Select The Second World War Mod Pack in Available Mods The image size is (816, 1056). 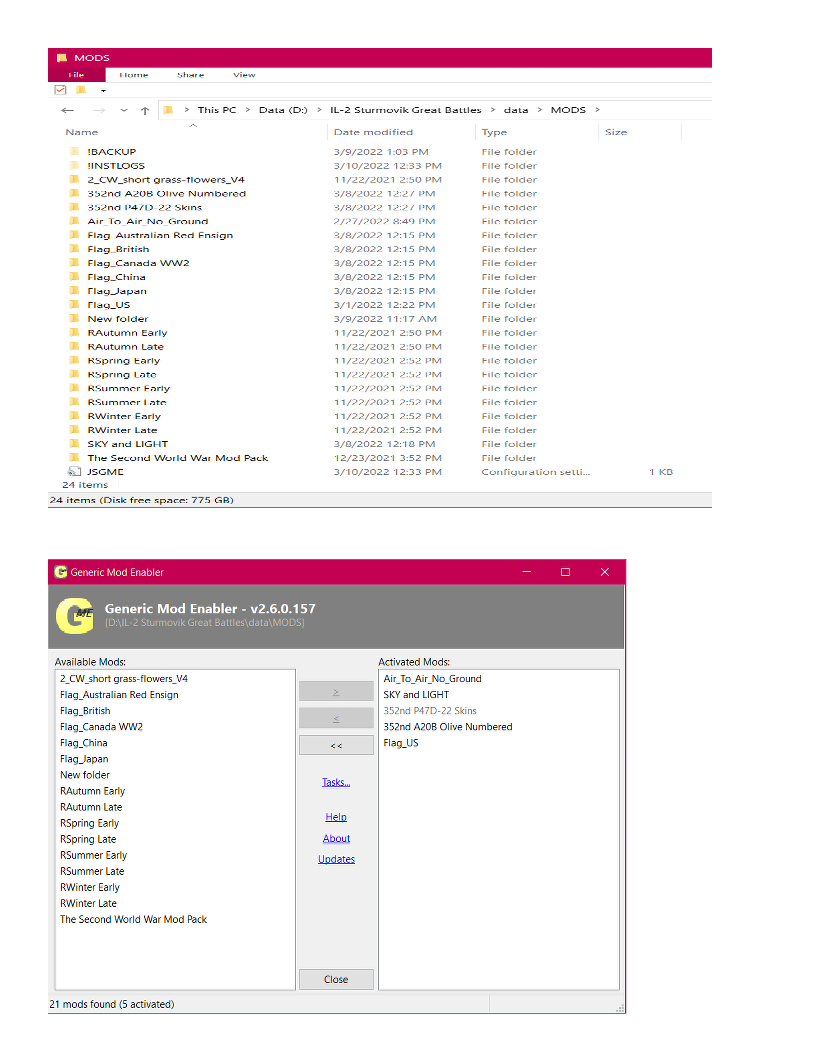pyautogui.click(x=133, y=919)
